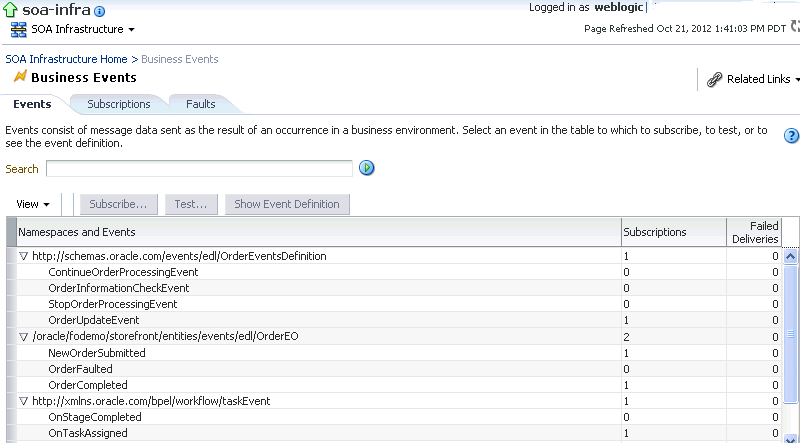Select the bpel/workflow/taskEvent namespace
The height and width of the screenshot is (443, 800).
coord(151,401)
